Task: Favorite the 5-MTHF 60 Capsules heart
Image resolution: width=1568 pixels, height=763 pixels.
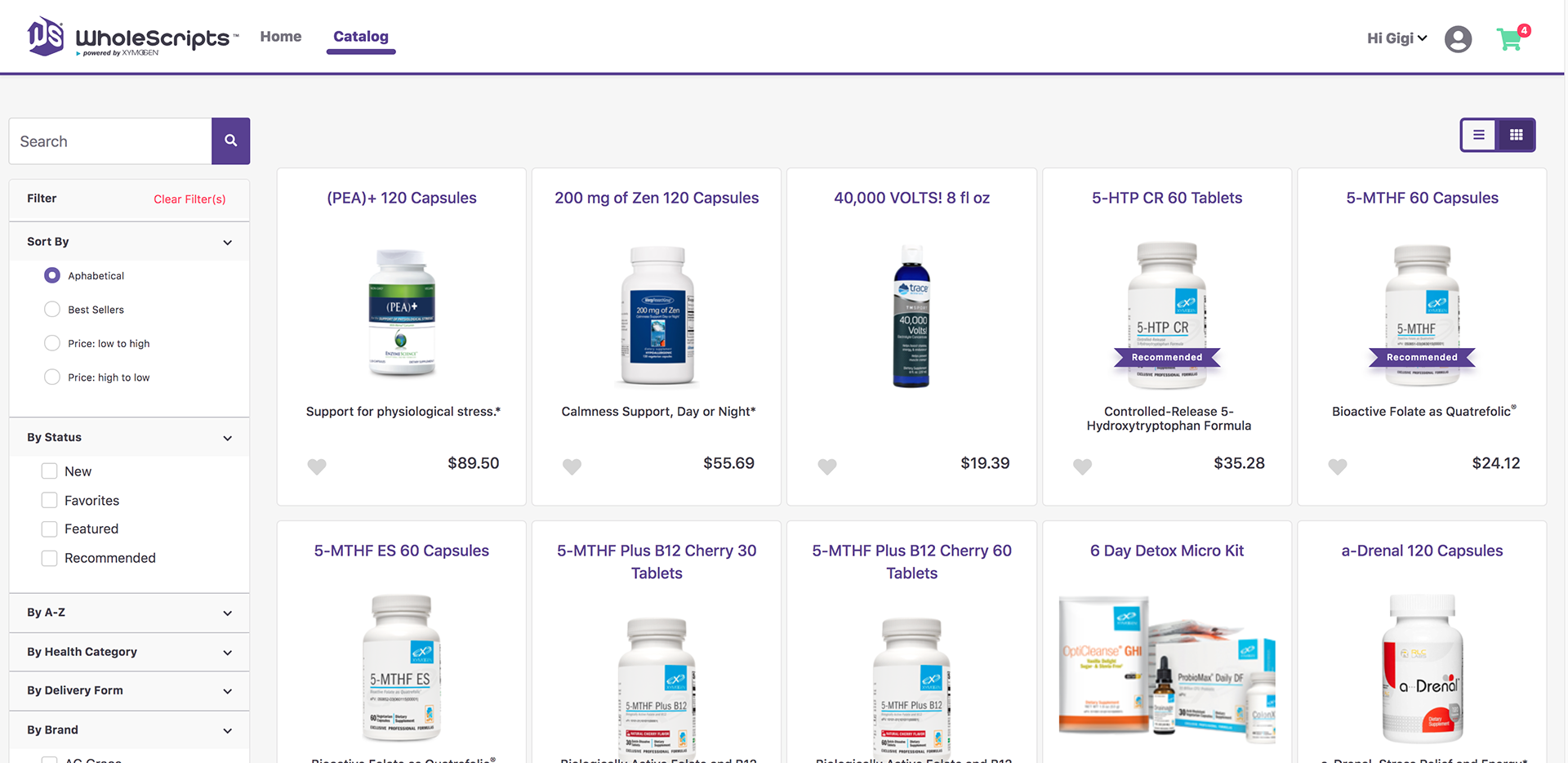Action: 1338,466
